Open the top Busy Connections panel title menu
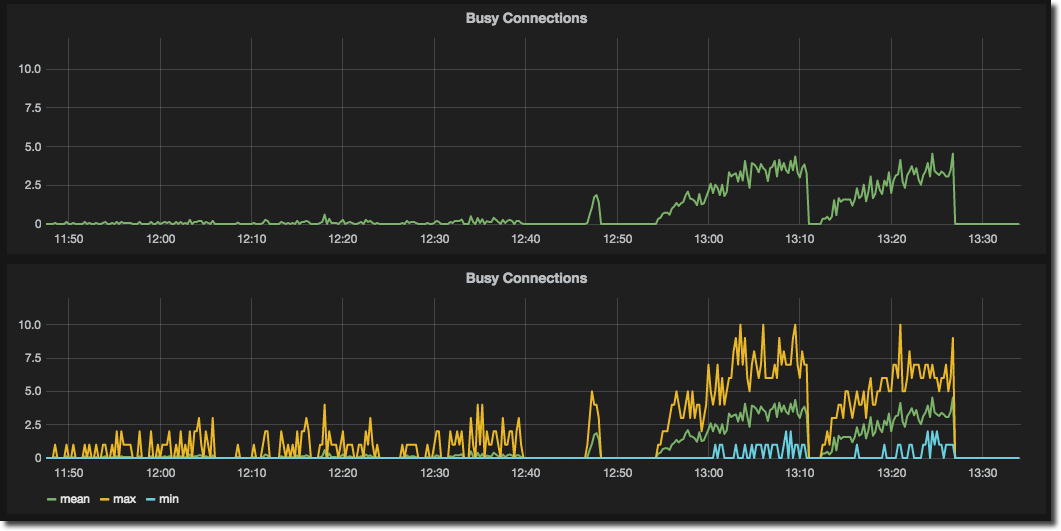The width and height of the screenshot is (1061, 531). pos(526,18)
